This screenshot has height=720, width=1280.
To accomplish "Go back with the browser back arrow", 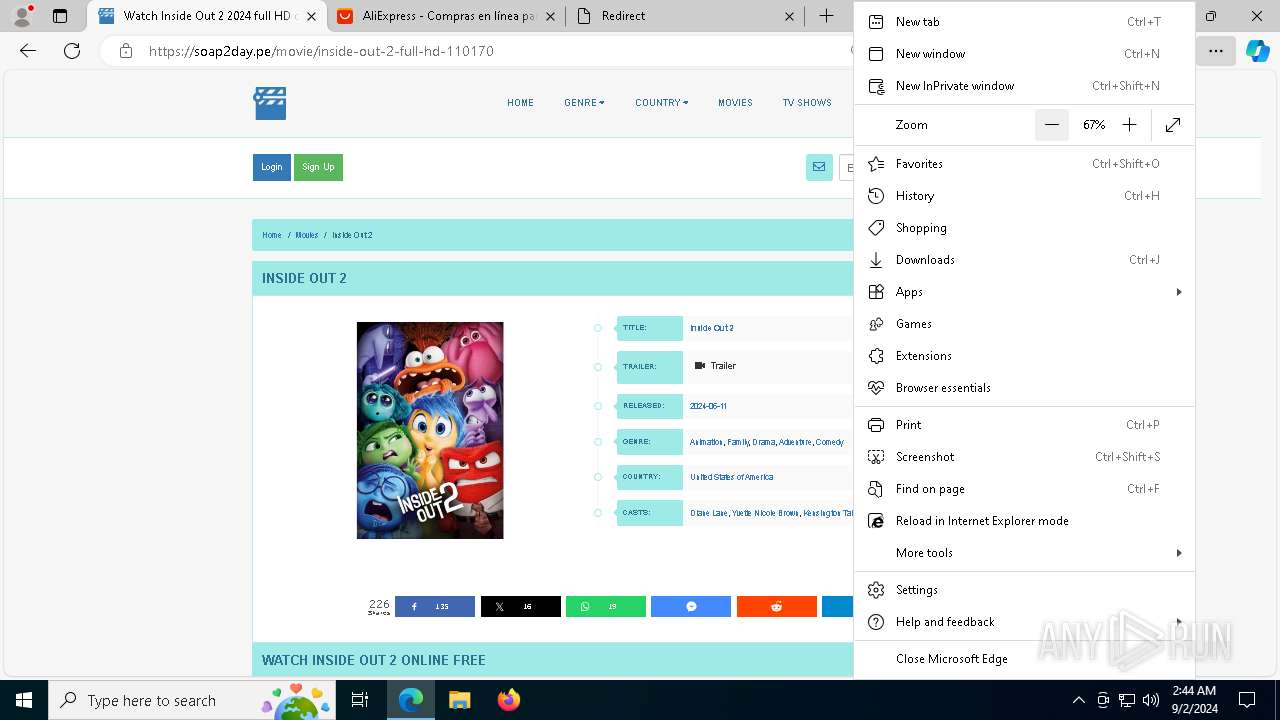I will coord(28,51).
